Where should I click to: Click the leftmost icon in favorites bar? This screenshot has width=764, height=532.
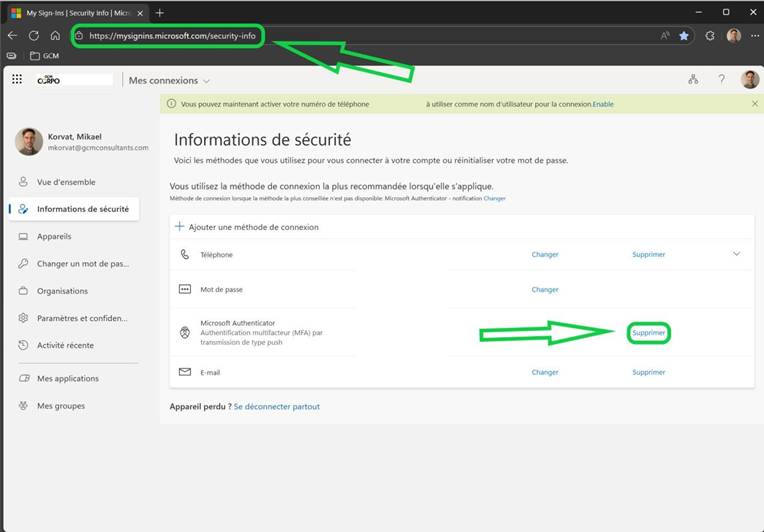pos(12,56)
